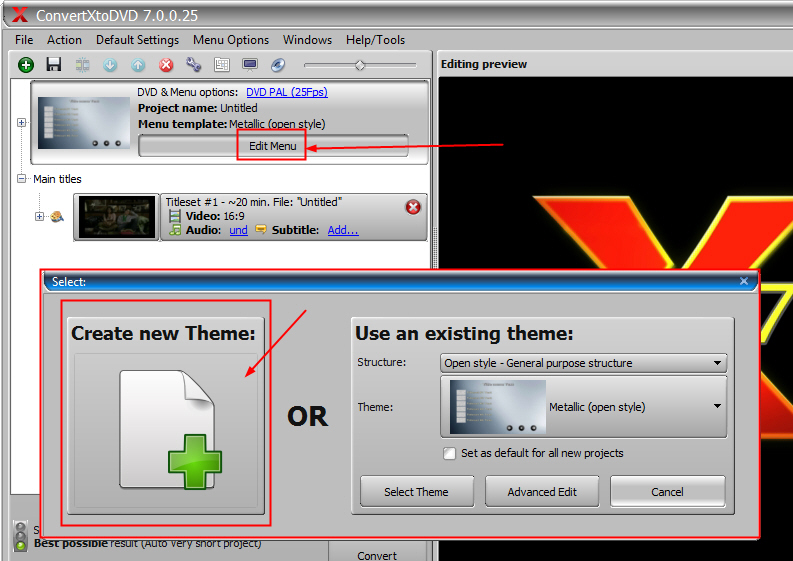Click the menu layout grid icon in the toolbar
The height and width of the screenshot is (561, 793).
[222, 65]
